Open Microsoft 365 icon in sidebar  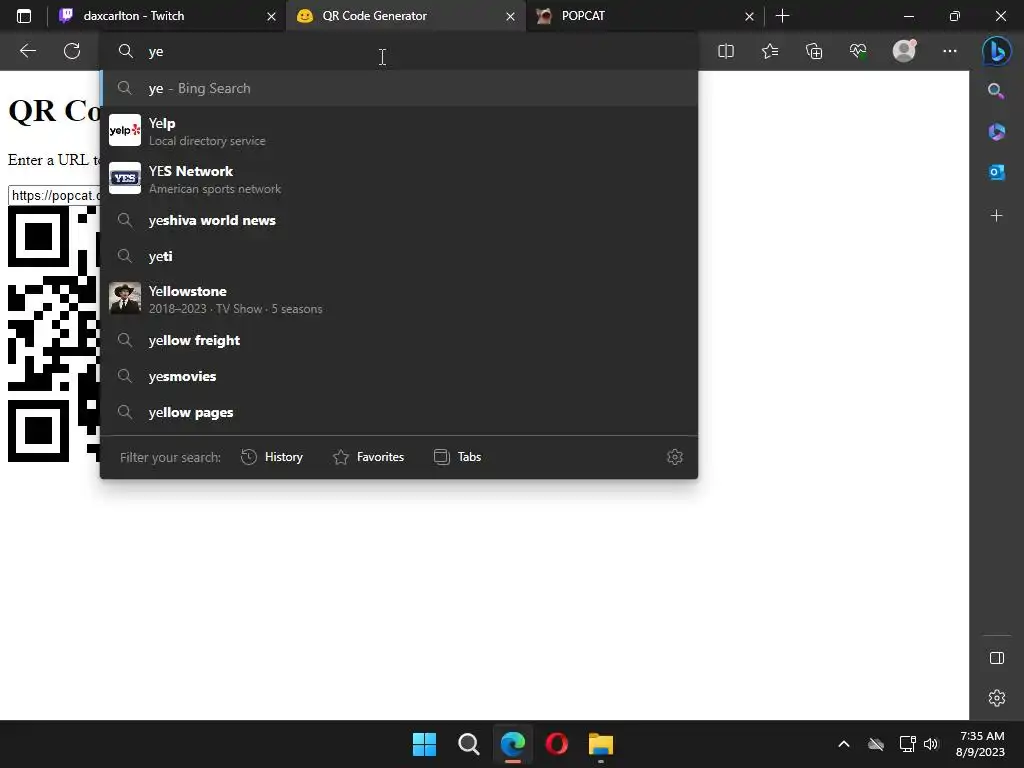pyautogui.click(x=996, y=132)
